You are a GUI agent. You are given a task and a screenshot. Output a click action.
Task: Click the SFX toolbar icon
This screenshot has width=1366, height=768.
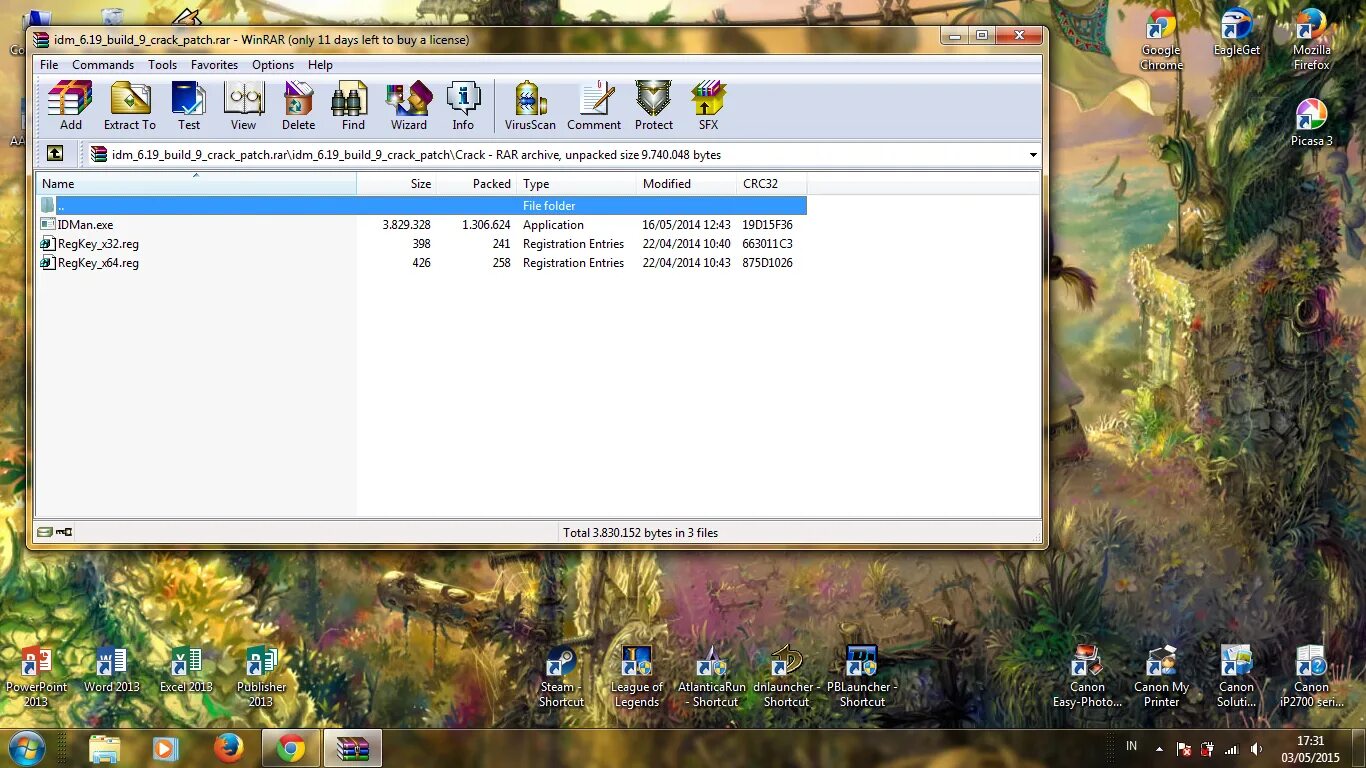coord(708,106)
